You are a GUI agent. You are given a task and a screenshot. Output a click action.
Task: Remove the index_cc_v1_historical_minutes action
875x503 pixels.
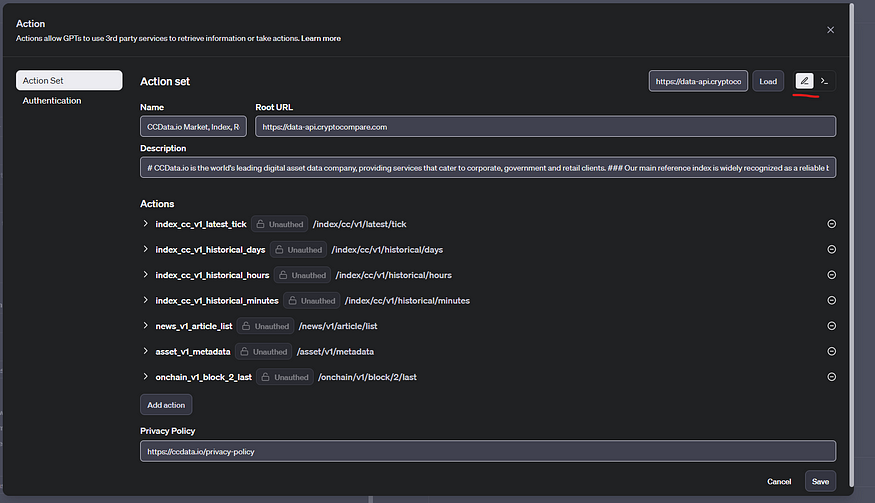831,300
